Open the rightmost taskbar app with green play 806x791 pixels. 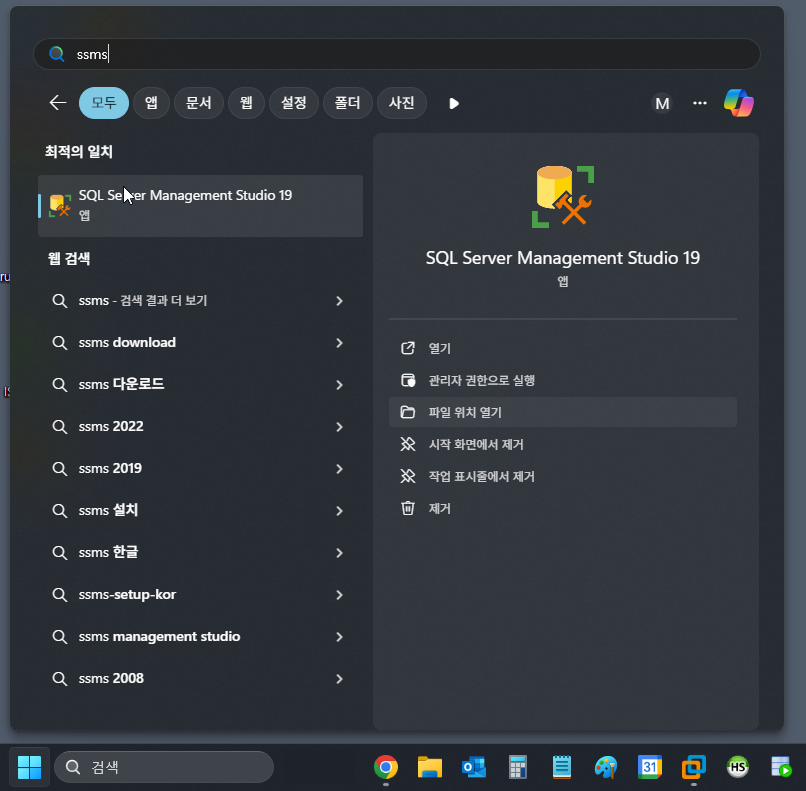point(781,767)
